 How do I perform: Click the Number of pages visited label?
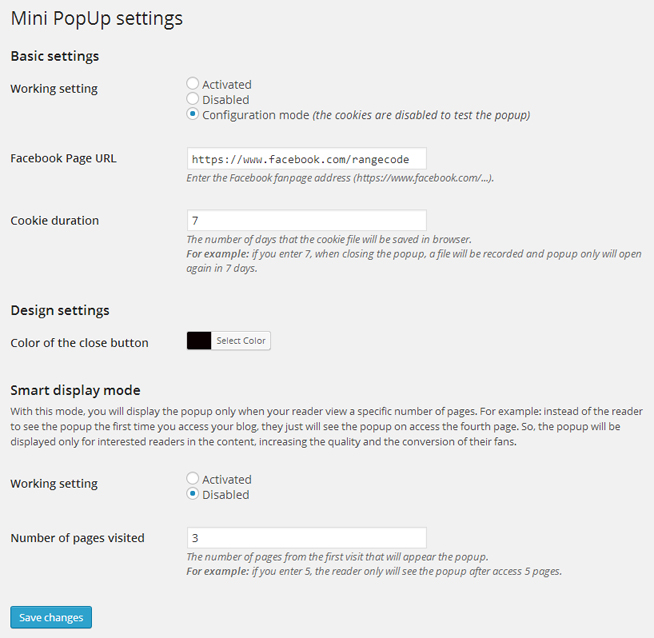77,538
